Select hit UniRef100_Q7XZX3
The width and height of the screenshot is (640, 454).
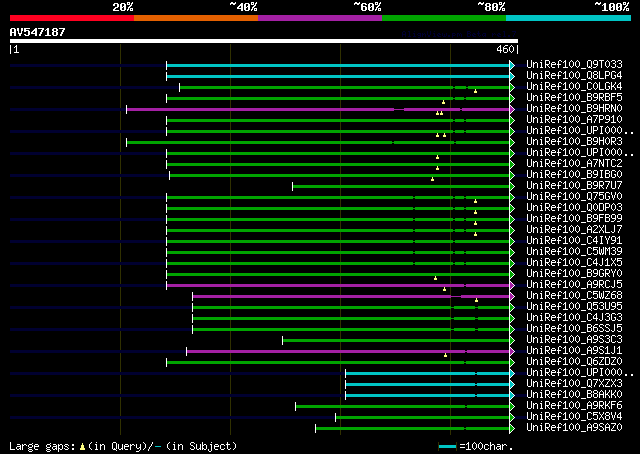pyautogui.click(x=574, y=384)
